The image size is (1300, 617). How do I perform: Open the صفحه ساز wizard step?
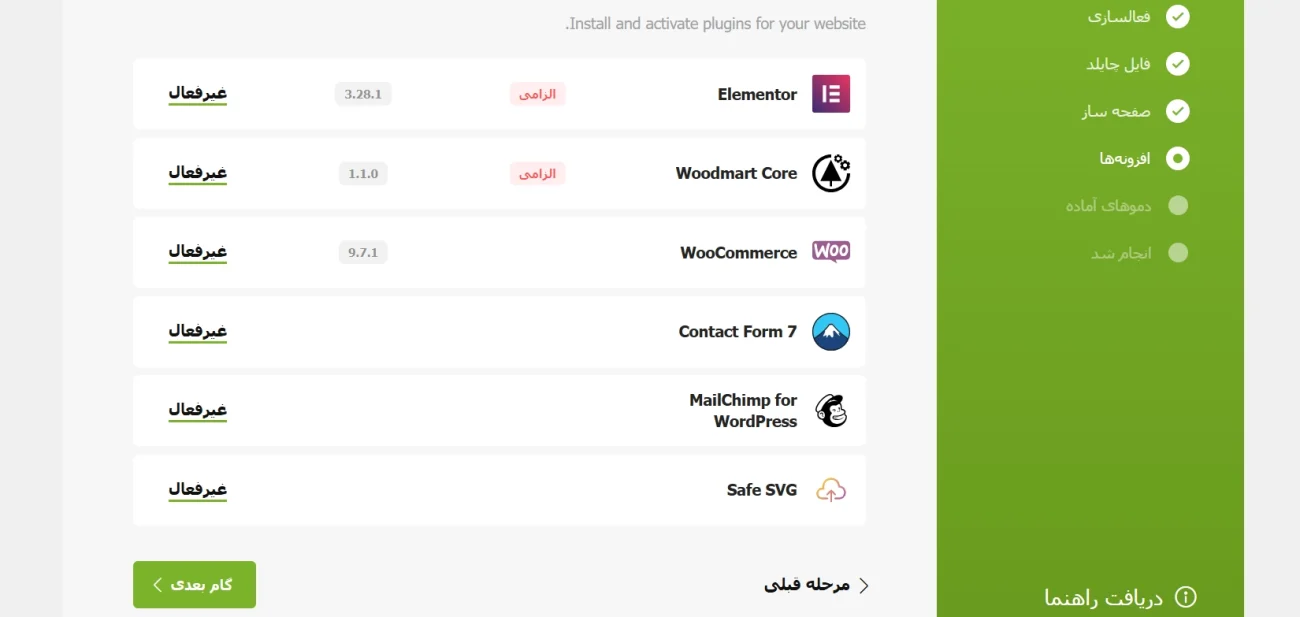[x=1116, y=111]
